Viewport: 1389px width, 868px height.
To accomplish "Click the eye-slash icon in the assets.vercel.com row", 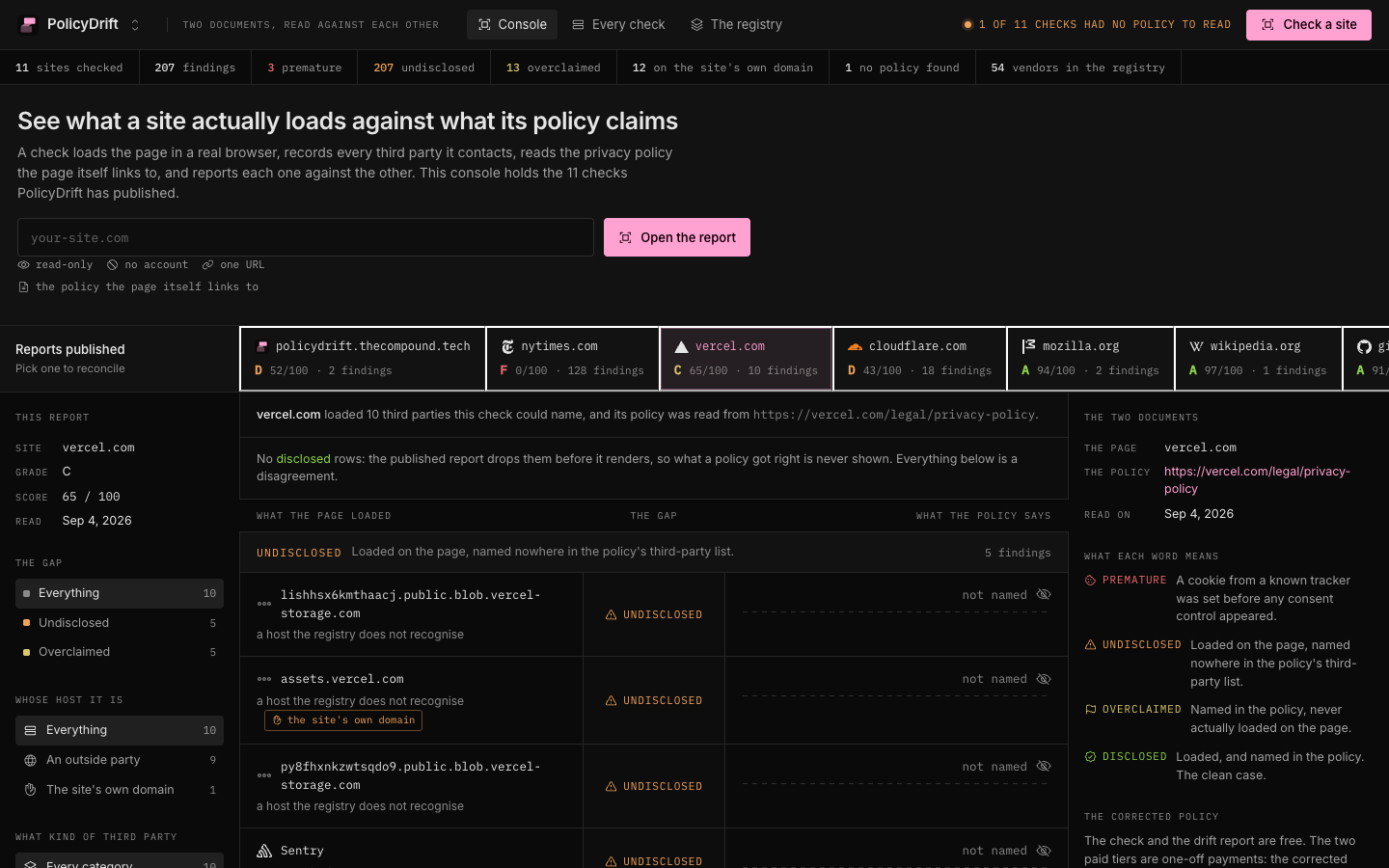I will [1044, 679].
